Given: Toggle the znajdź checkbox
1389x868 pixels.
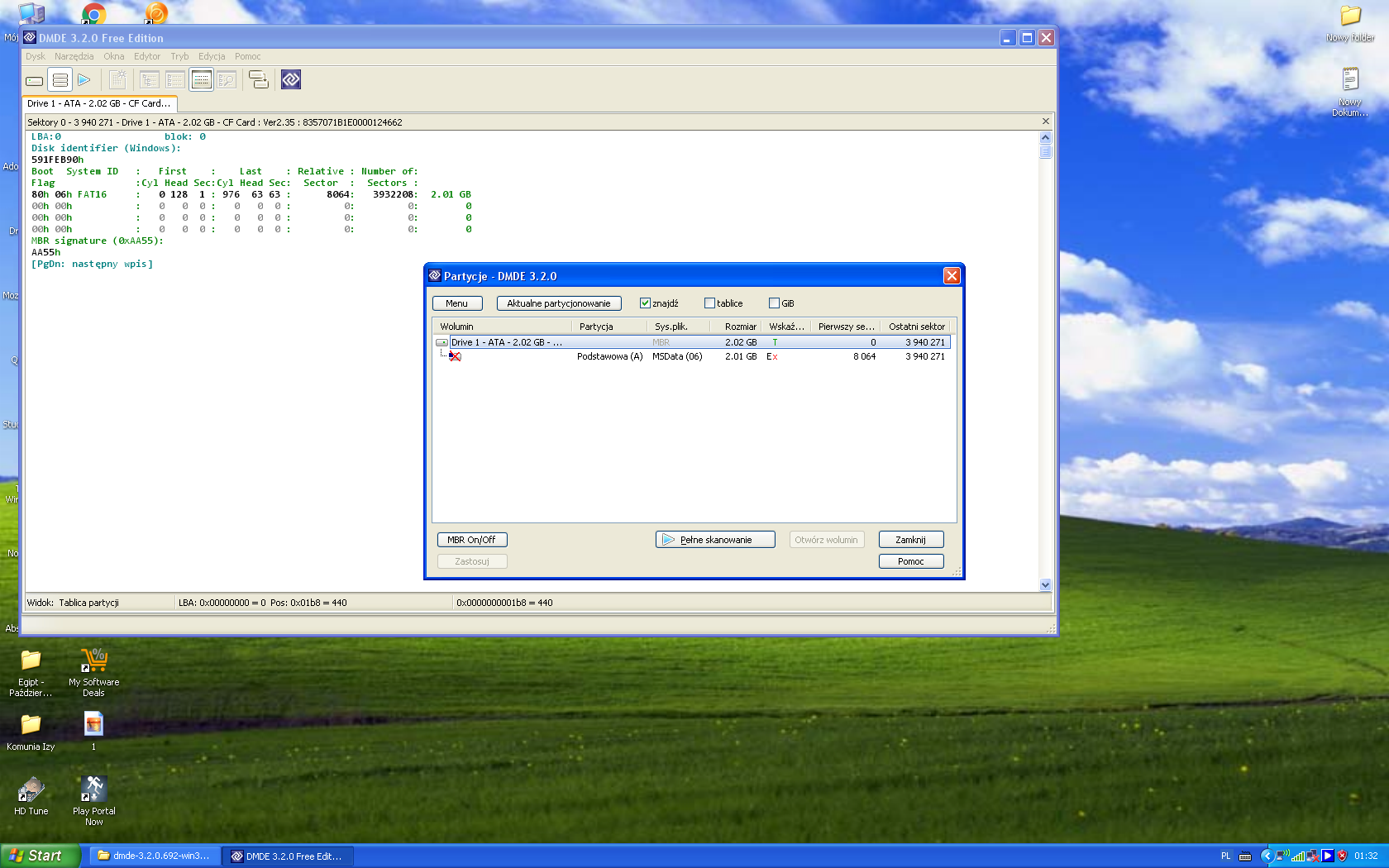Looking at the screenshot, I should pyautogui.click(x=645, y=303).
